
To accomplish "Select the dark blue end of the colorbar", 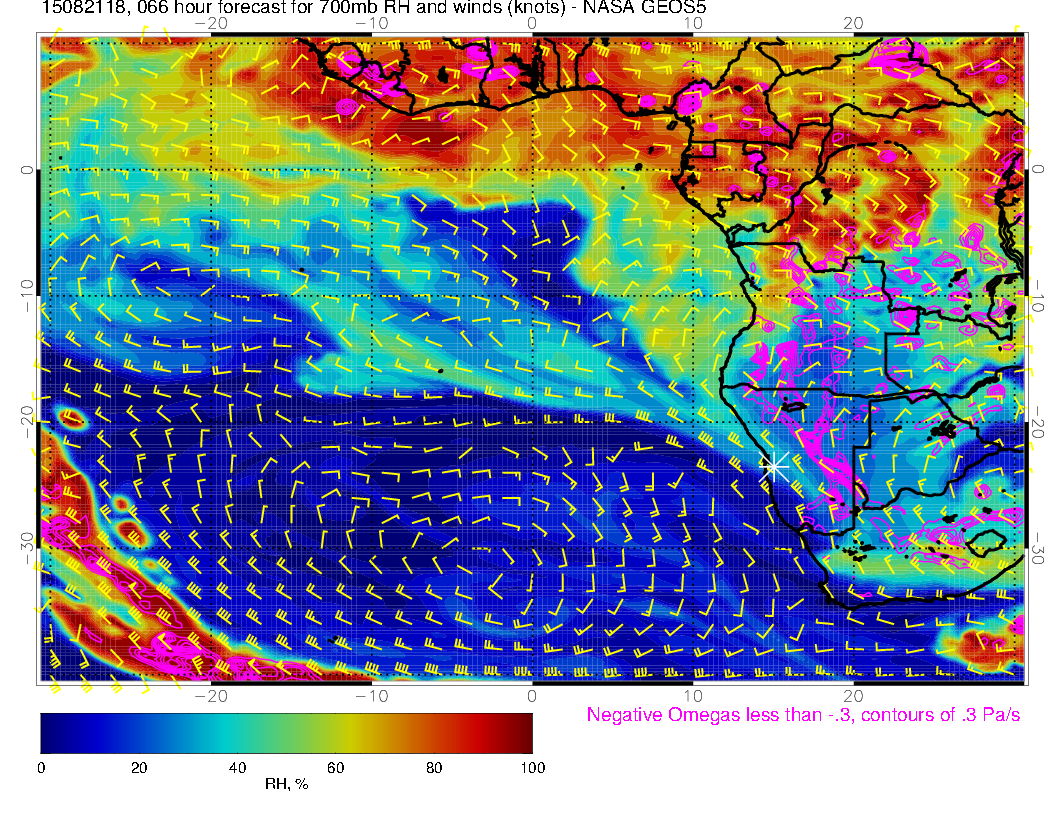I will pyautogui.click(x=52, y=732).
